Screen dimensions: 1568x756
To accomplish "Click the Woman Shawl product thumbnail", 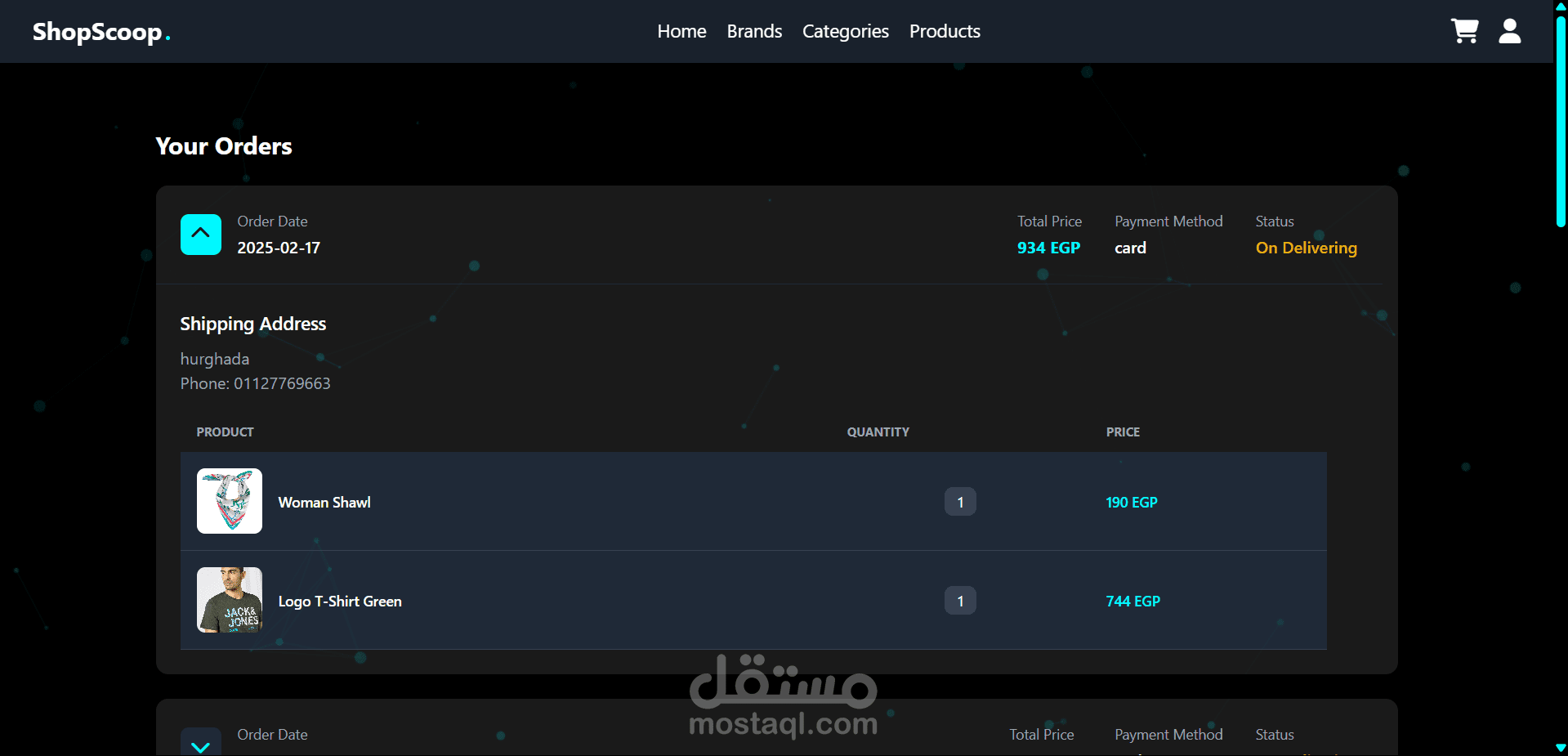I will 230,501.
